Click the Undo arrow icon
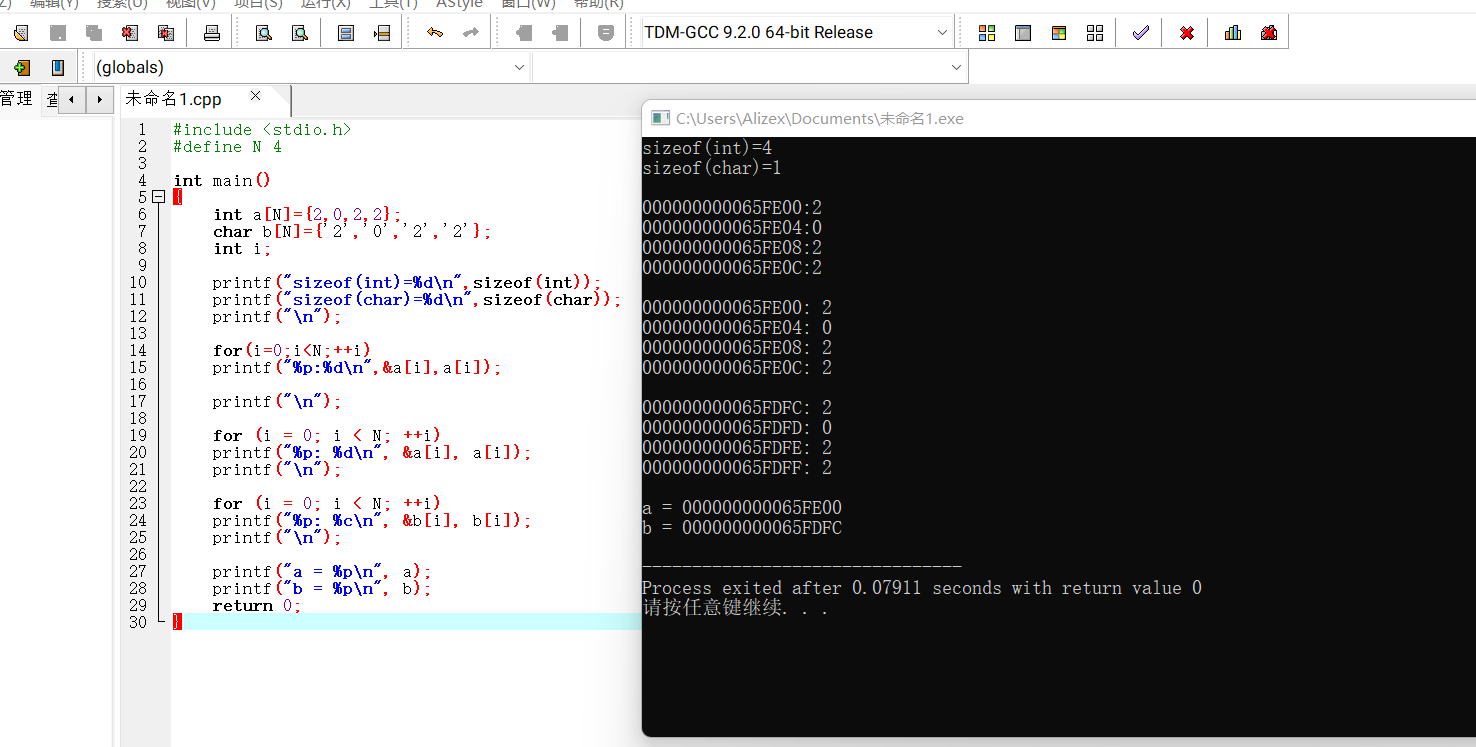Viewport: 1476px width, 747px height. click(x=435, y=33)
